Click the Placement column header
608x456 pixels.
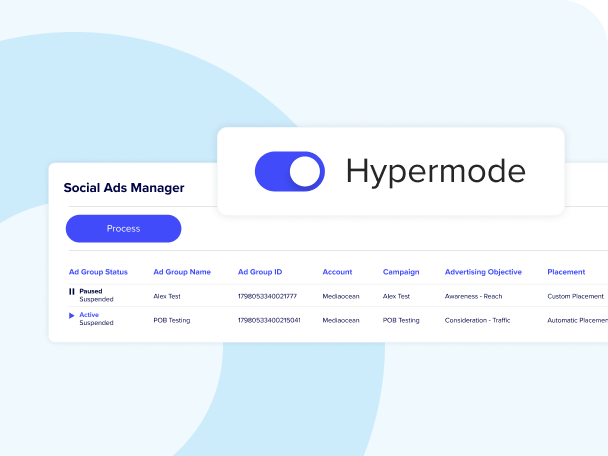pos(566,272)
